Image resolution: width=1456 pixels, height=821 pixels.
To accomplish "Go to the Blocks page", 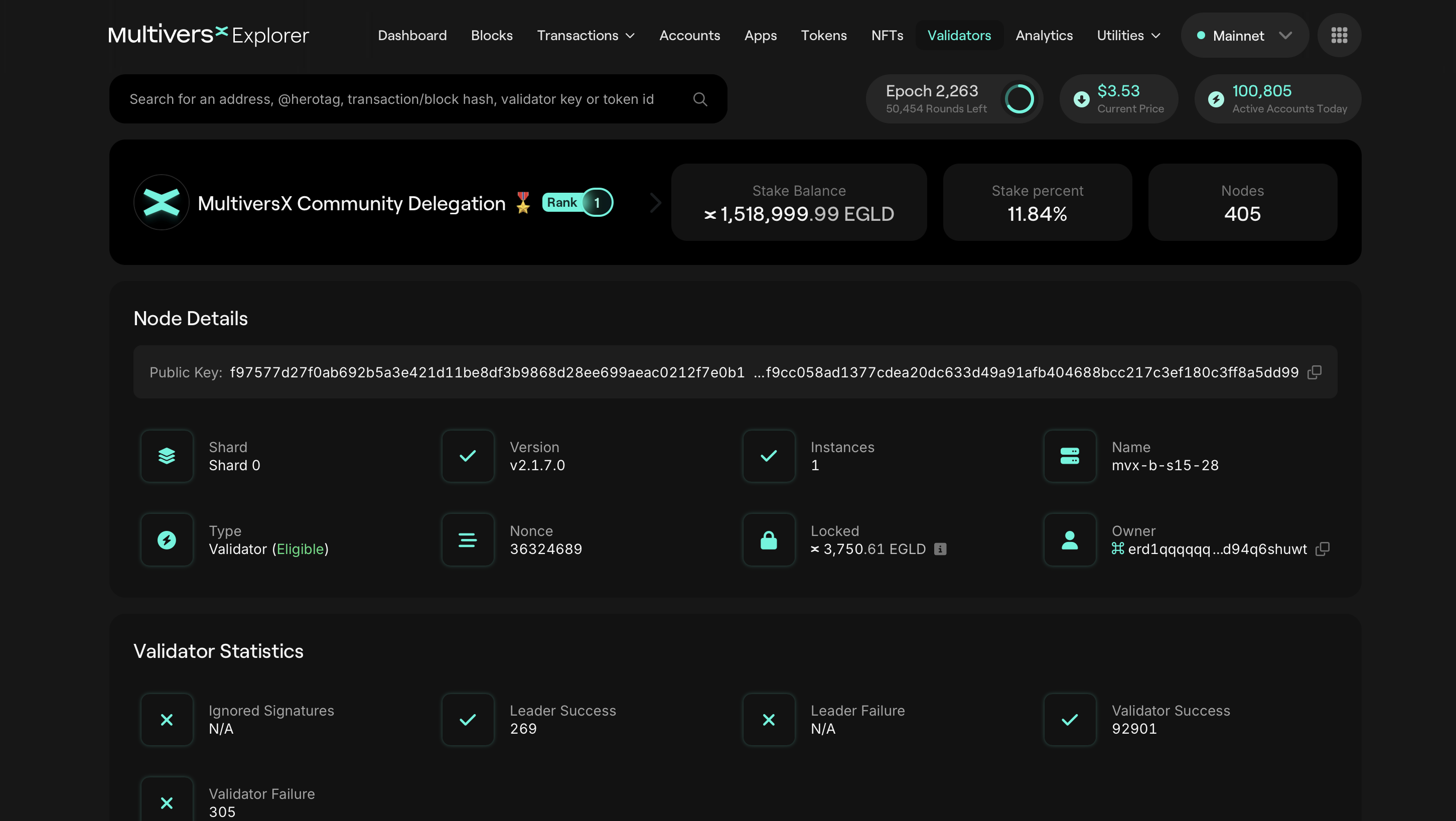I will (x=492, y=35).
